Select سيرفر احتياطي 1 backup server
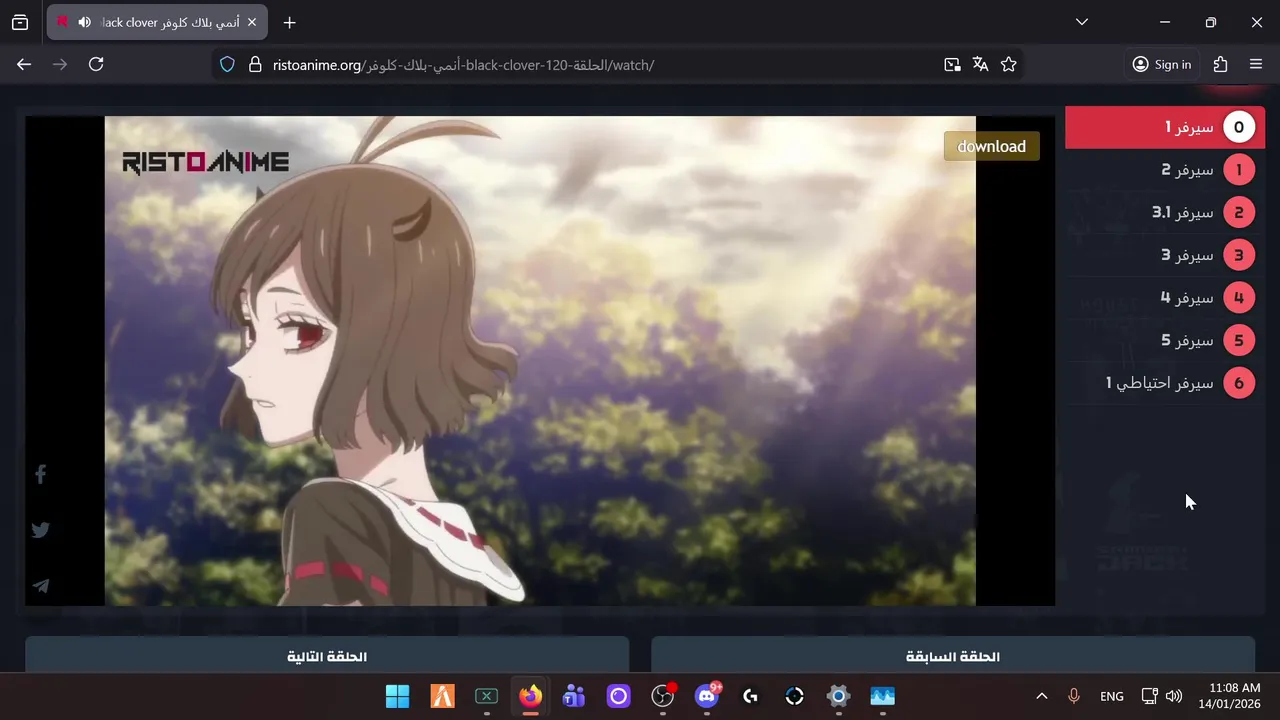 pos(1165,383)
